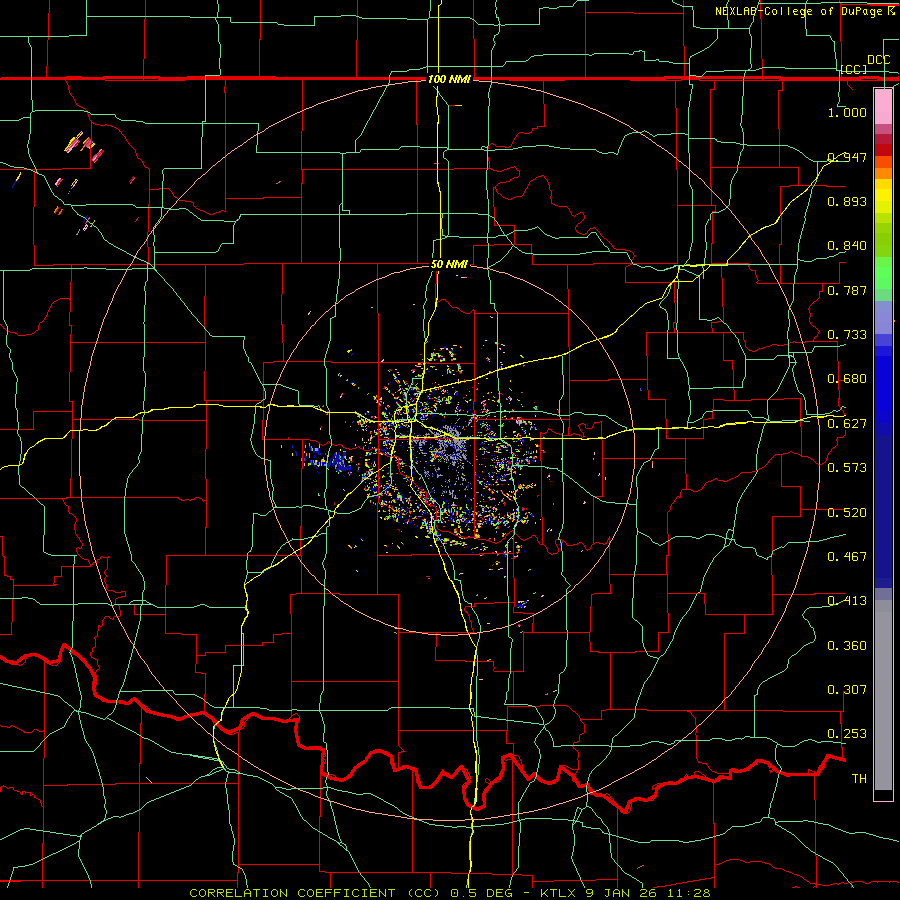Click the 0.360 legend value
The image size is (900, 900).
click(847, 646)
